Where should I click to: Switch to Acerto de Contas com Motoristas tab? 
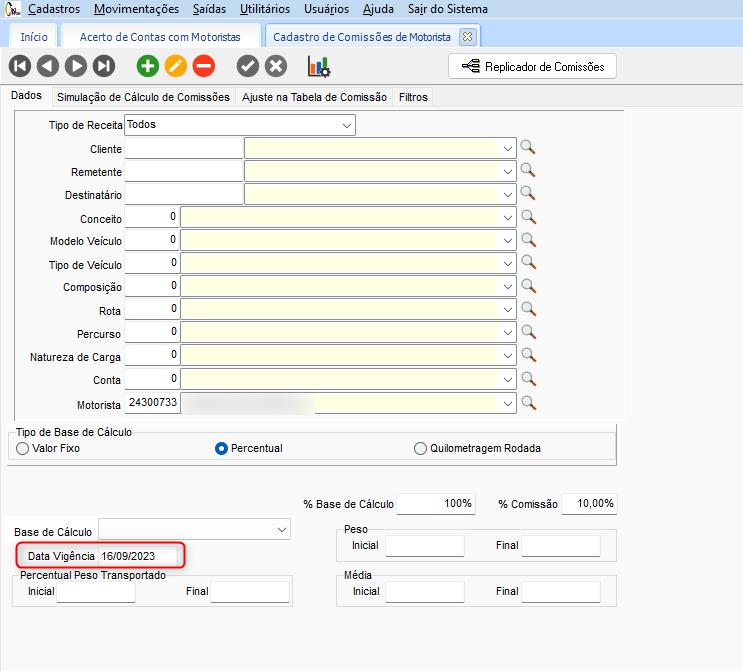[160, 37]
